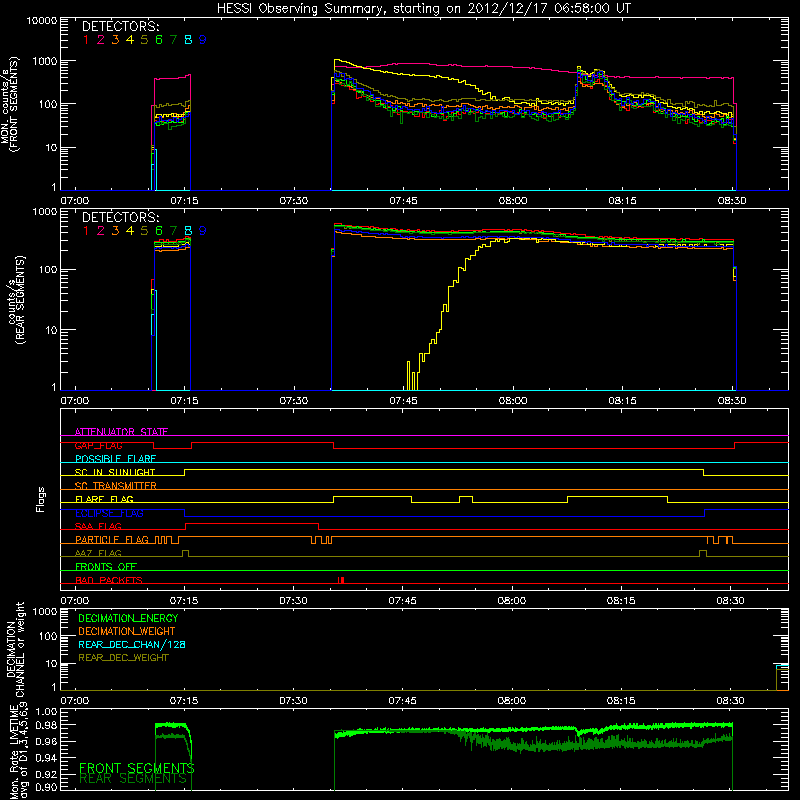Click the SAA_FLAG label
Screen dimensions: 800x800
(x=98, y=526)
